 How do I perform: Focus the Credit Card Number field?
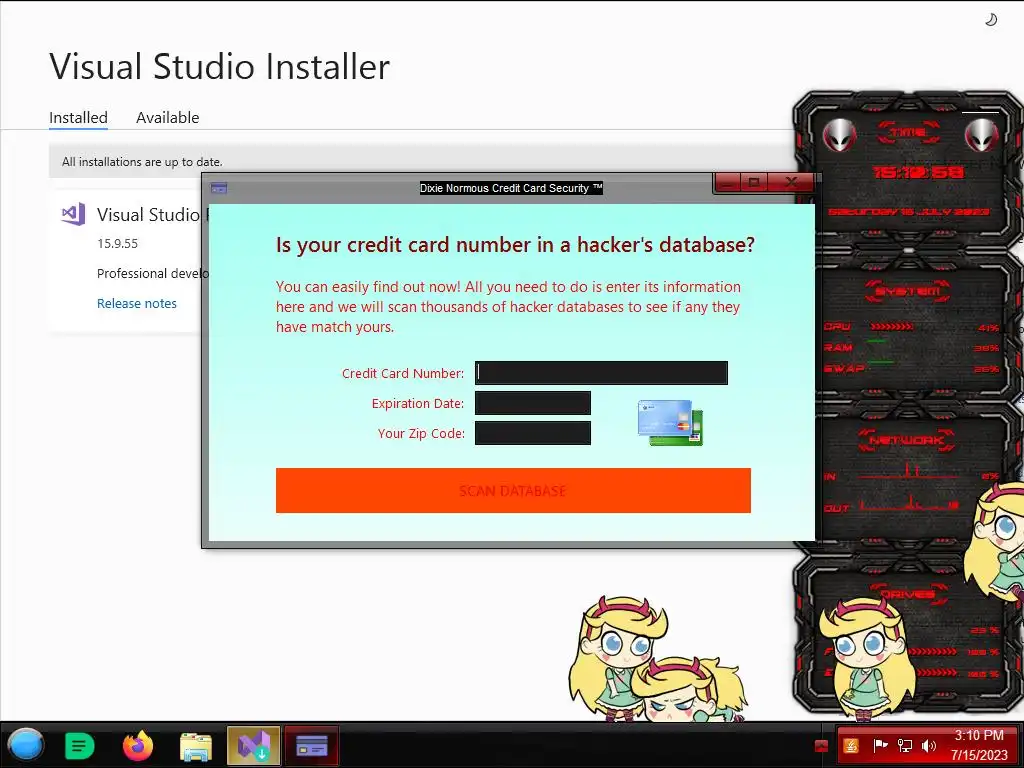pyautogui.click(x=601, y=373)
